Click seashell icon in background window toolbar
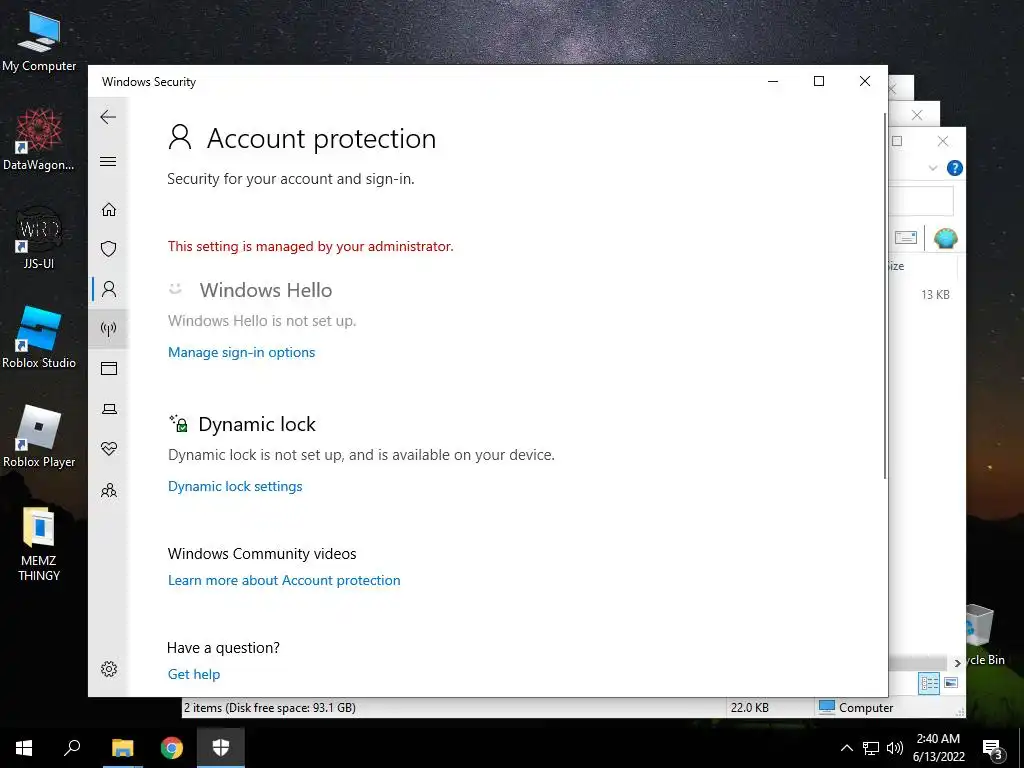This screenshot has width=1024, height=768. coord(945,238)
